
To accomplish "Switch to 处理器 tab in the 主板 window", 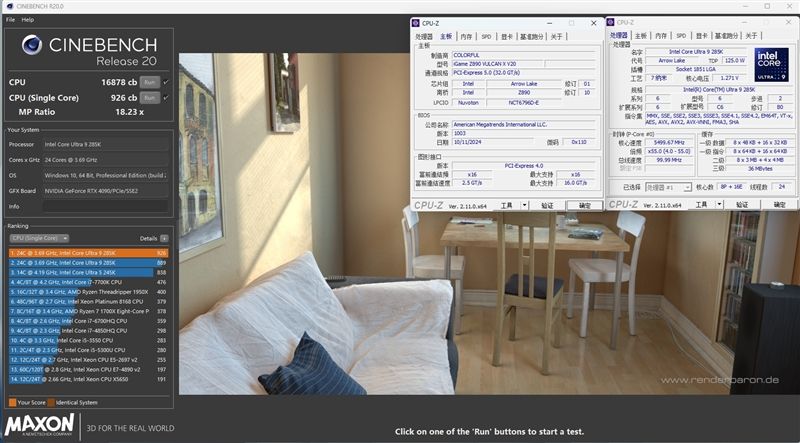I will pos(424,37).
